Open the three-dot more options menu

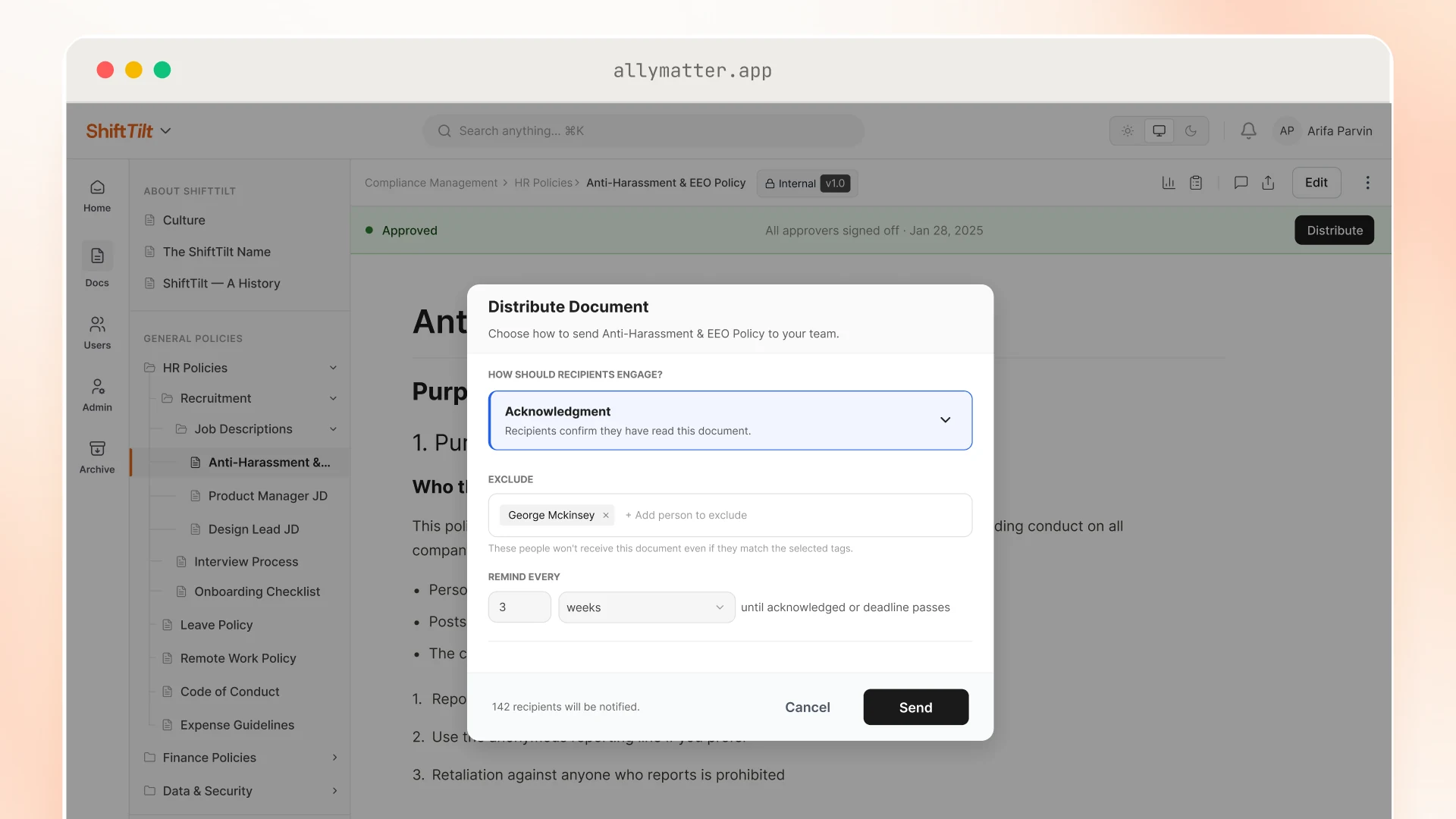tap(1368, 183)
